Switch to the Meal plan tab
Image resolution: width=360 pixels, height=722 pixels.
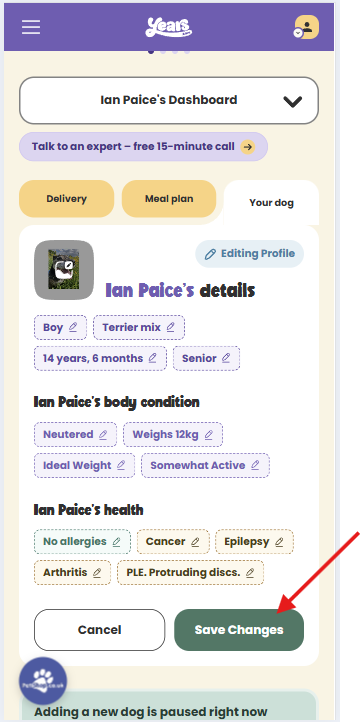[x=169, y=199]
